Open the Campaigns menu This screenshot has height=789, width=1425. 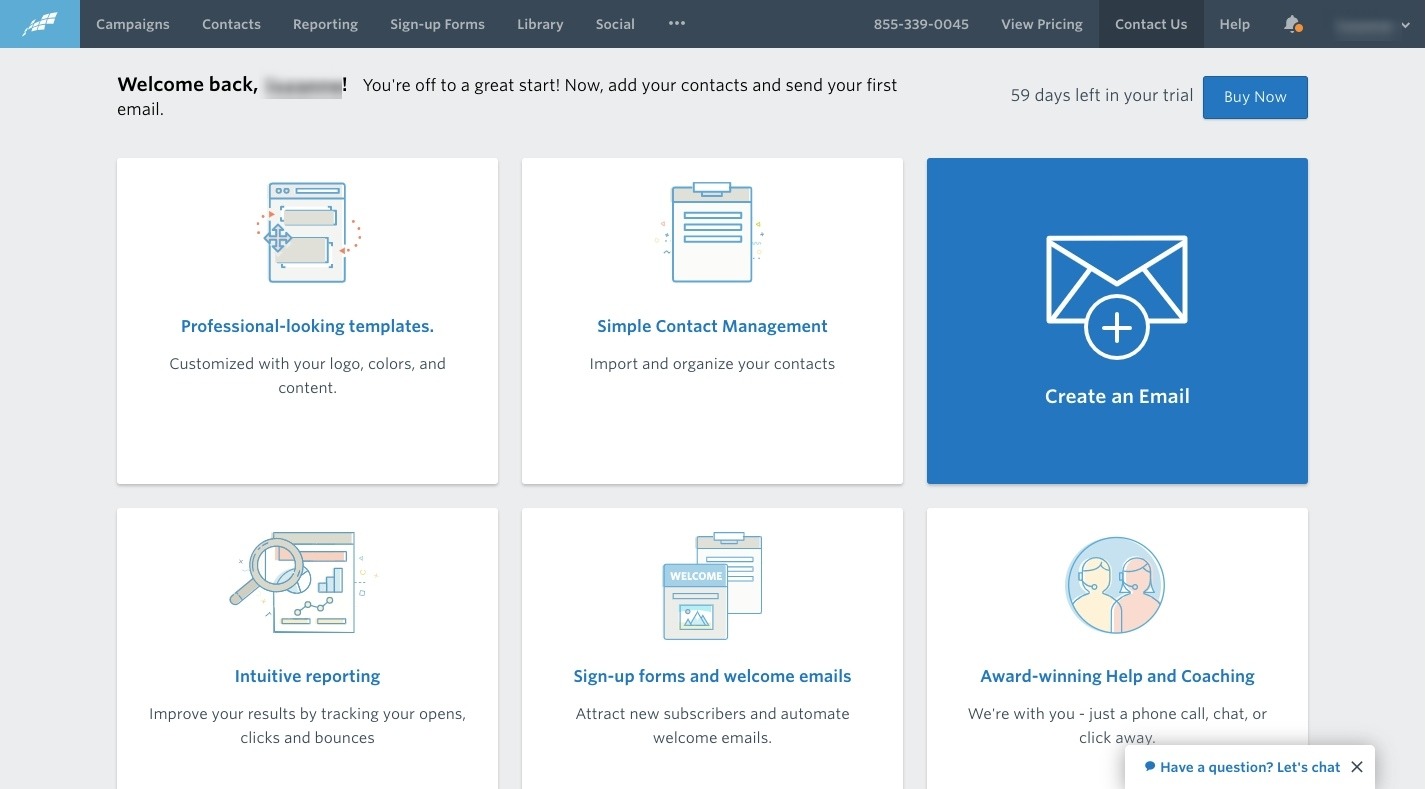click(133, 24)
